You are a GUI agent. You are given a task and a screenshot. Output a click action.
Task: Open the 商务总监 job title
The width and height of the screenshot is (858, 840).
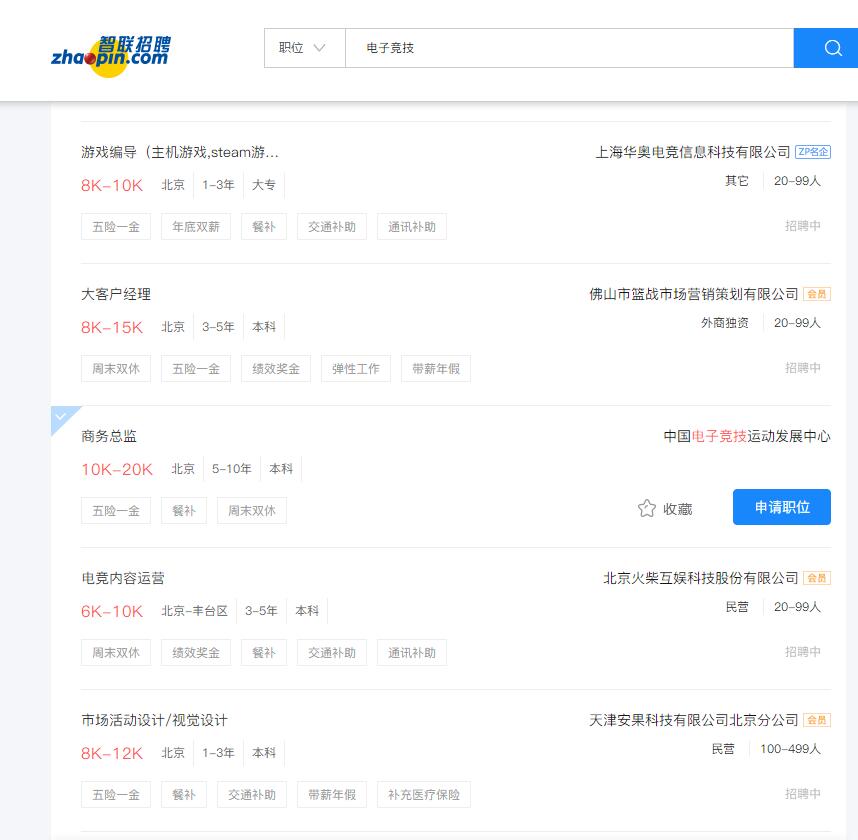(x=109, y=436)
